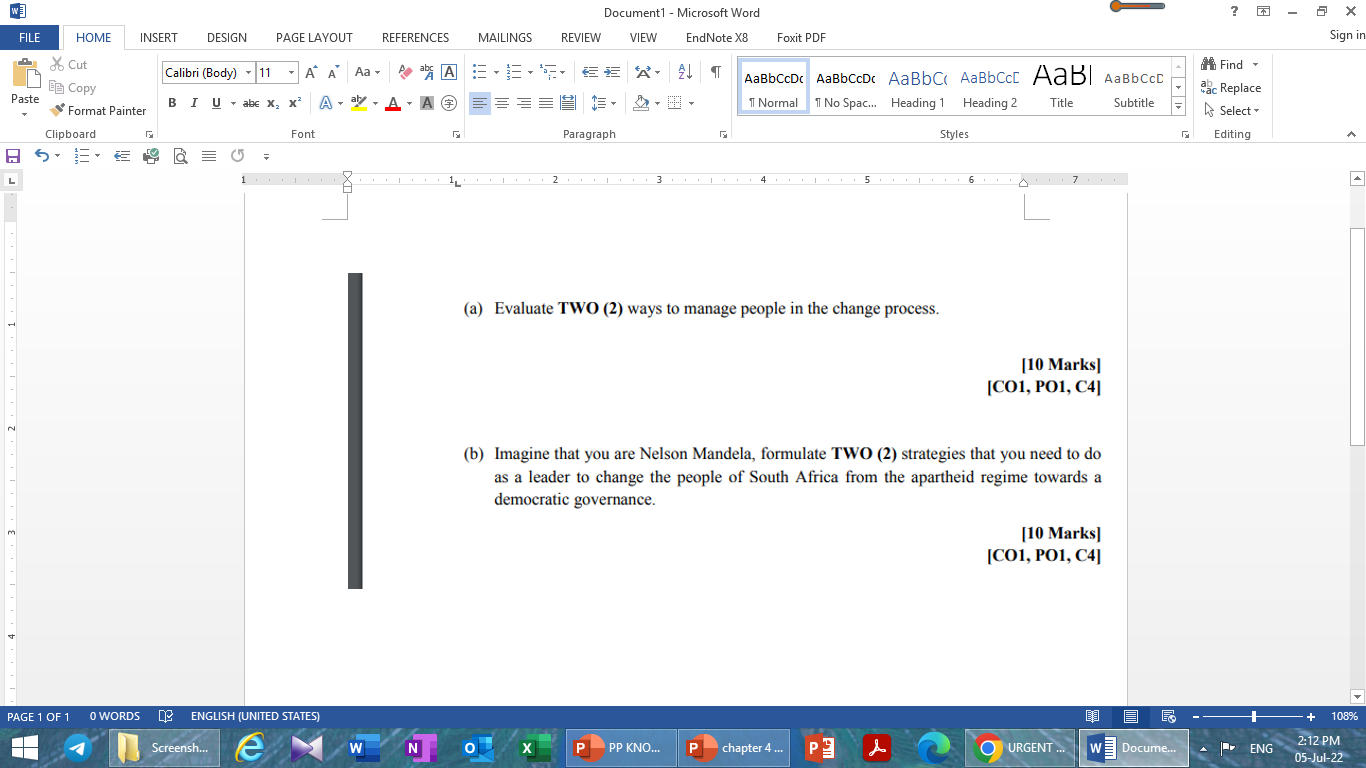This screenshot has width=1366, height=768.
Task: Apply strikethrough formatting
Action: [x=249, y=102]
